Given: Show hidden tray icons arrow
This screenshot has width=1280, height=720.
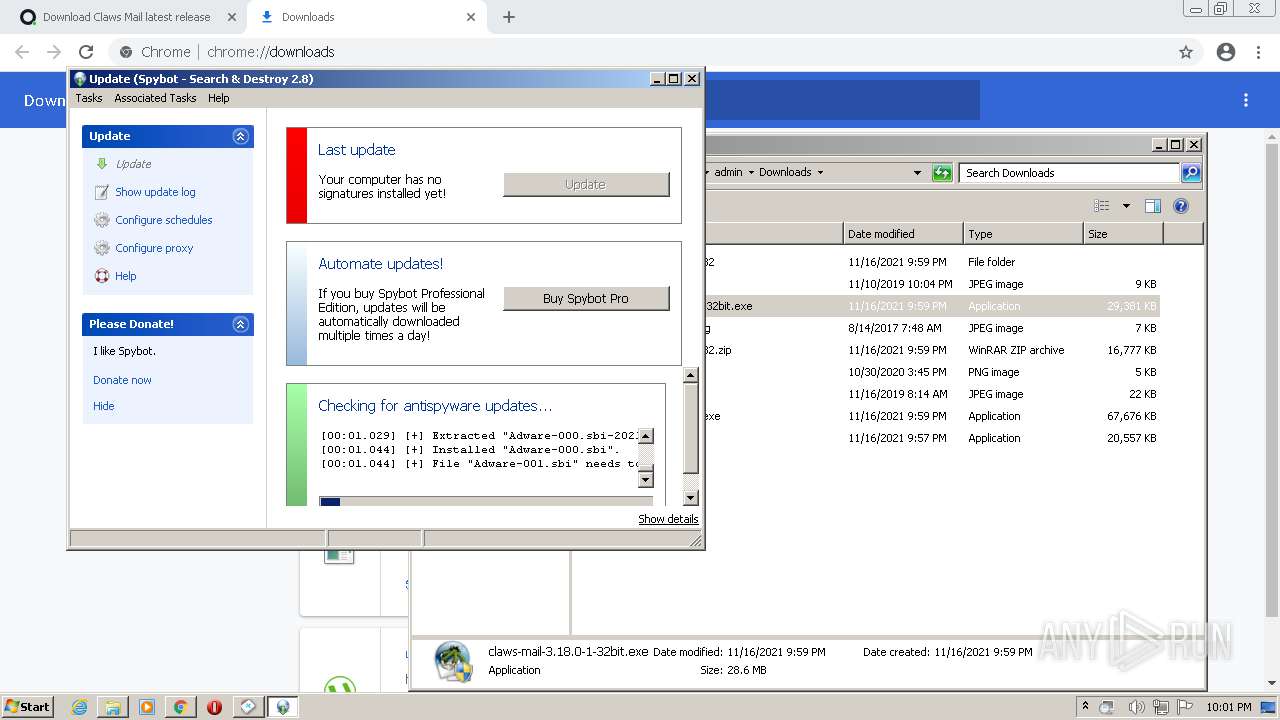Looking at the screenshot, I should pos(1085,706).
